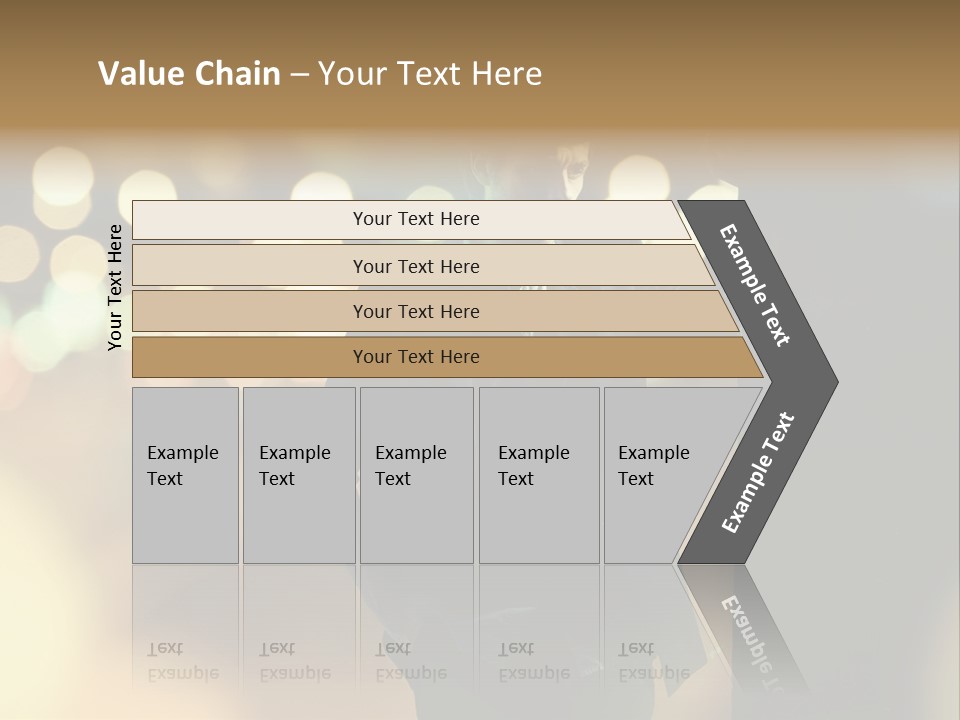Select the mirrored text reflection under third box
This screenshot has height=720, width=960.
(x=411, y=661)
